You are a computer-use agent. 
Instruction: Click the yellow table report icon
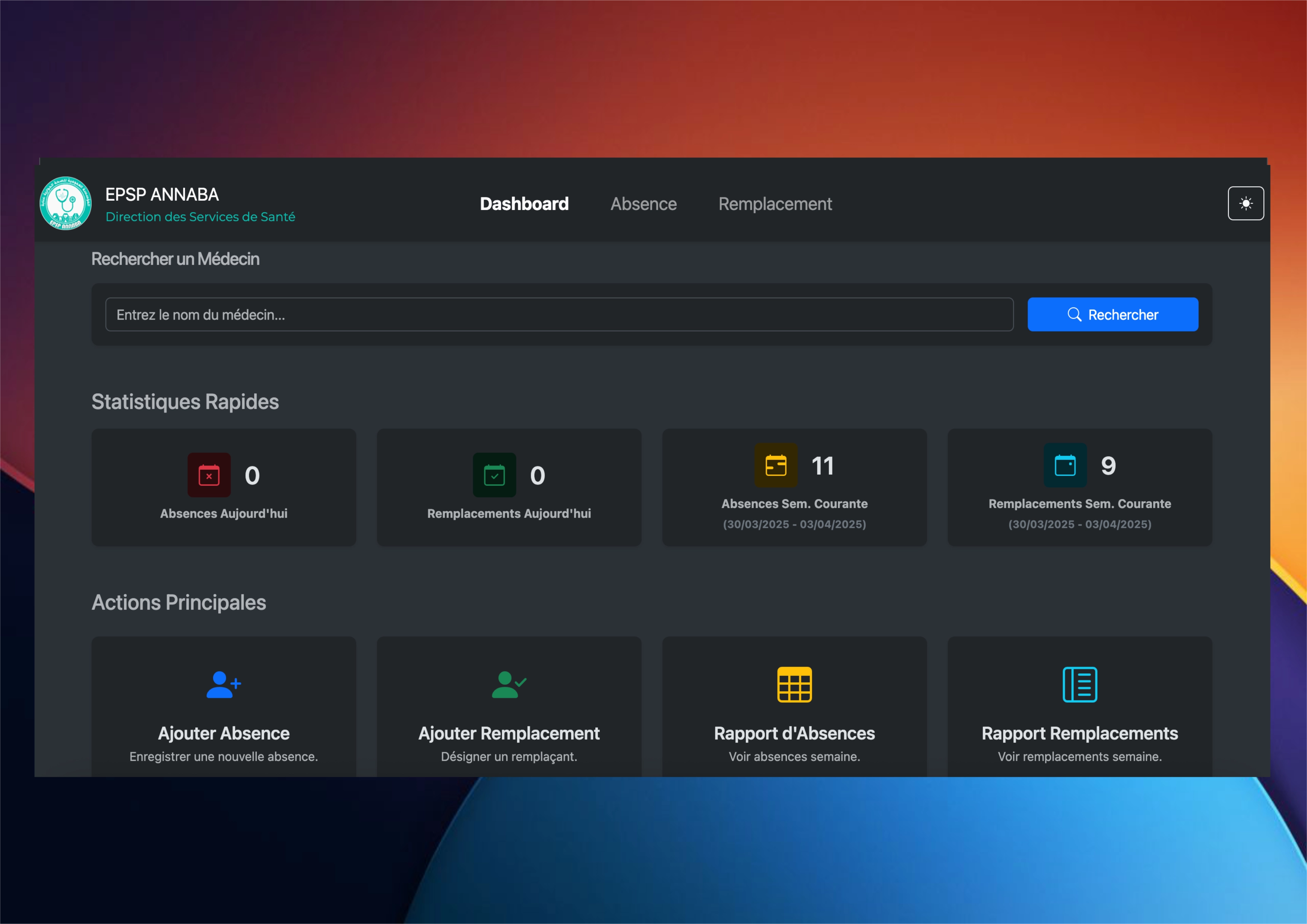click(x=794, y=685)
